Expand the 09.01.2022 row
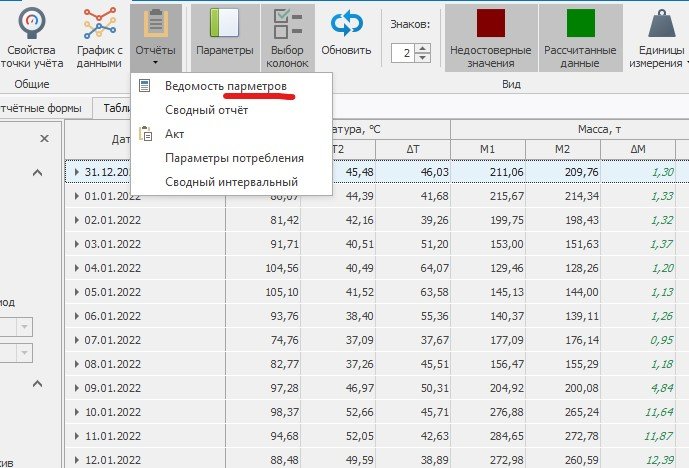 (x=77, y=387)
